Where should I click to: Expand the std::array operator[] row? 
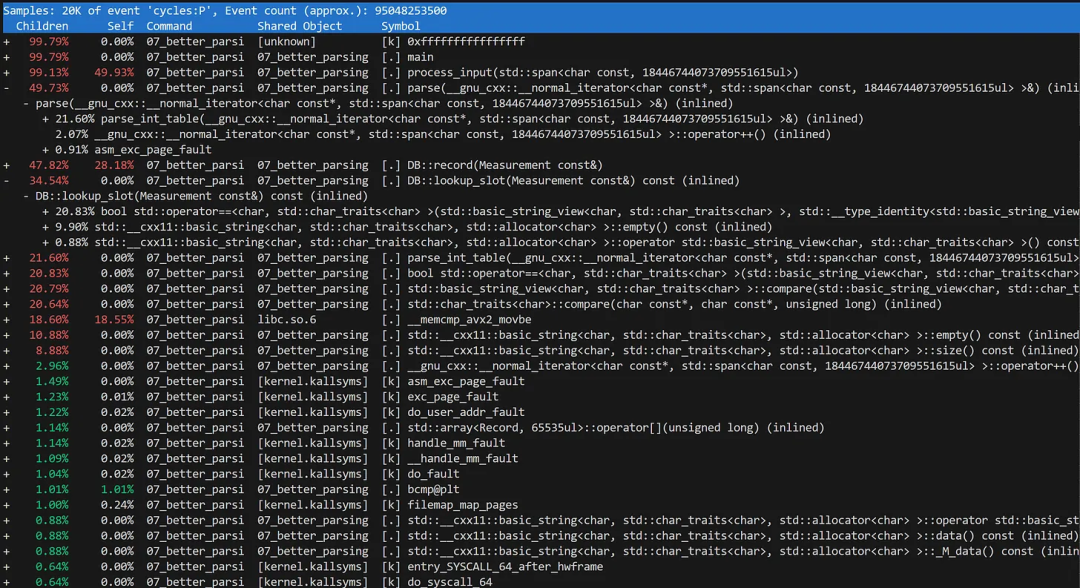6,428
